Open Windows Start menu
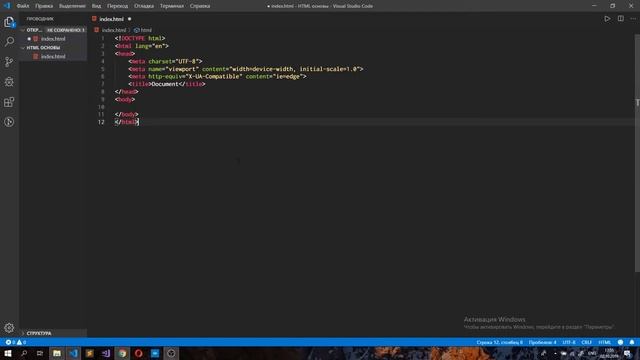This screenshot has height=360, width=640. pyautogui.click(x=8, y=353)
